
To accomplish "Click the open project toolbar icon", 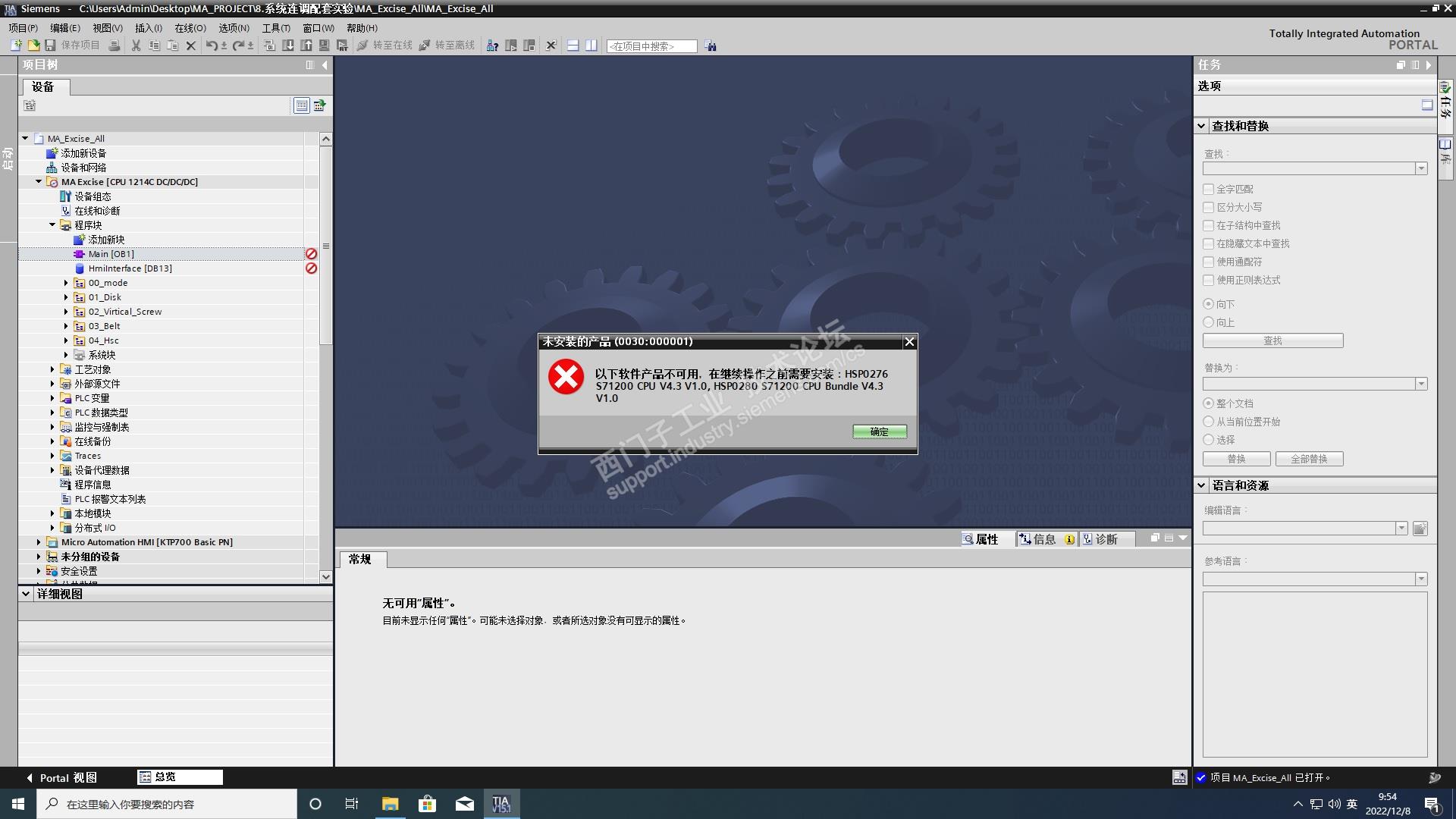I will [x=33, y=45].
